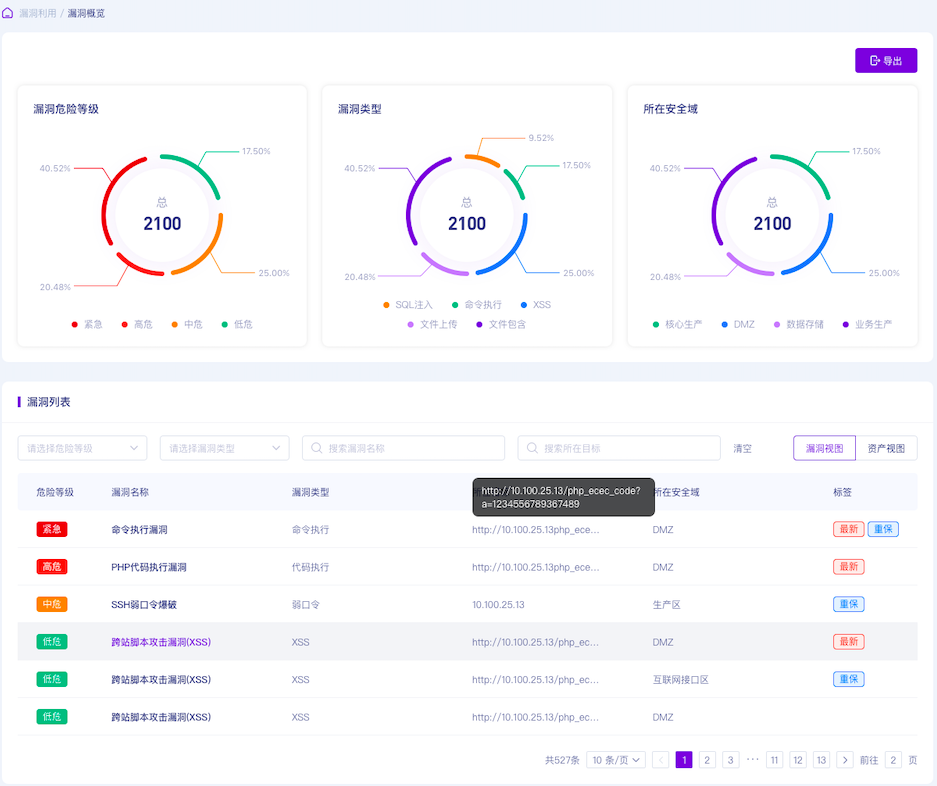Image resolution: width=937 pixels, height=786 pixels.
Task: Toggle 高危 legend in 漏洞危险等级 chart
Action: coord(137,324)
